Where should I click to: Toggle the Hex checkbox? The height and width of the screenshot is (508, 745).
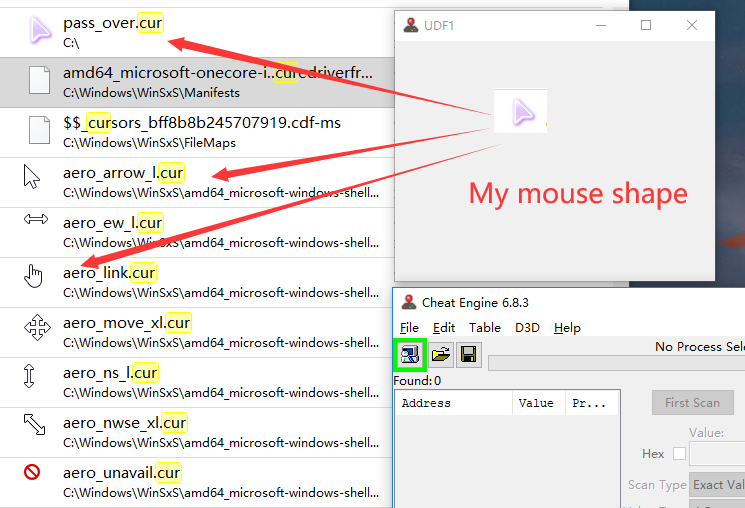pos(679,453)
